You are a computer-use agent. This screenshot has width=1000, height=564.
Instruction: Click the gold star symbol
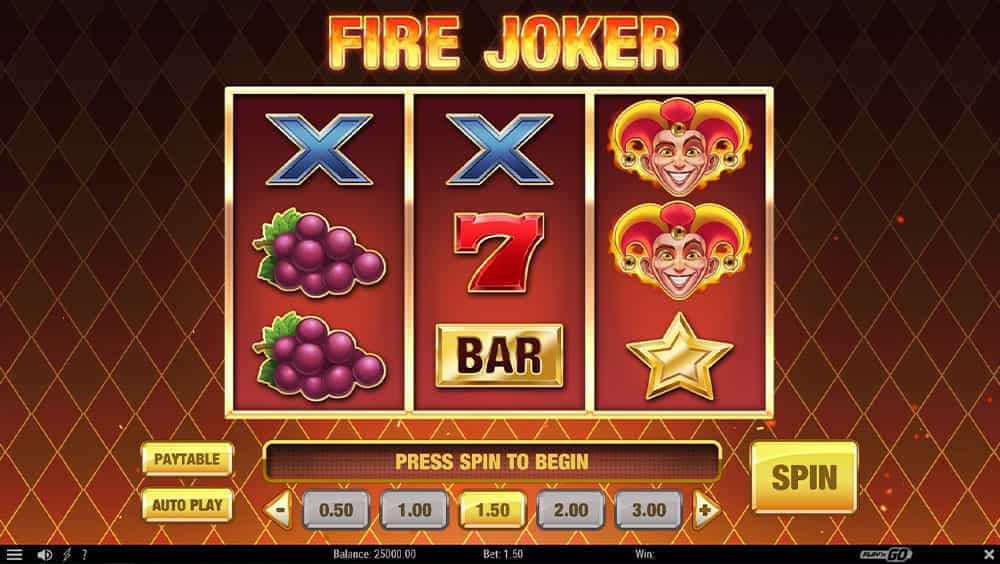[x=679, y=356]
